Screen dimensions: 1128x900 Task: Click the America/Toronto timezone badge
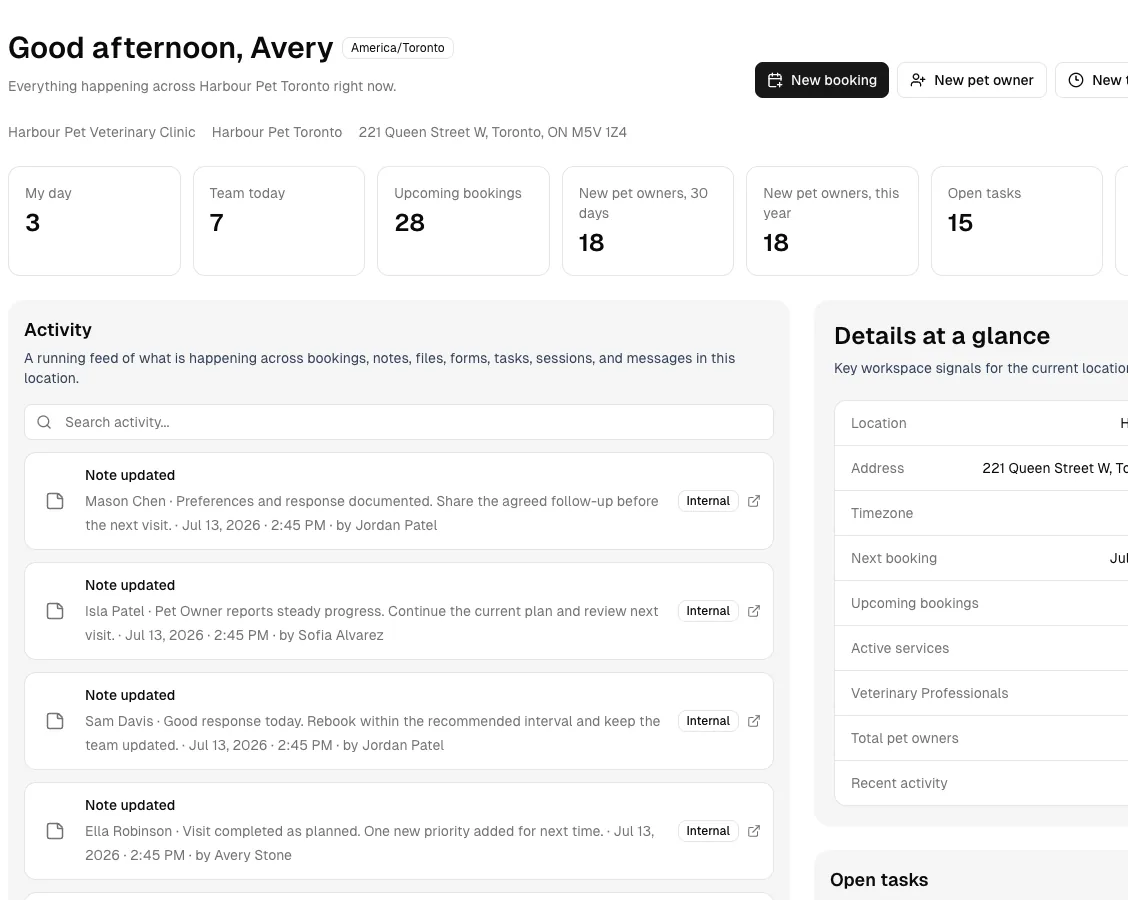click(x=398, y=48)
